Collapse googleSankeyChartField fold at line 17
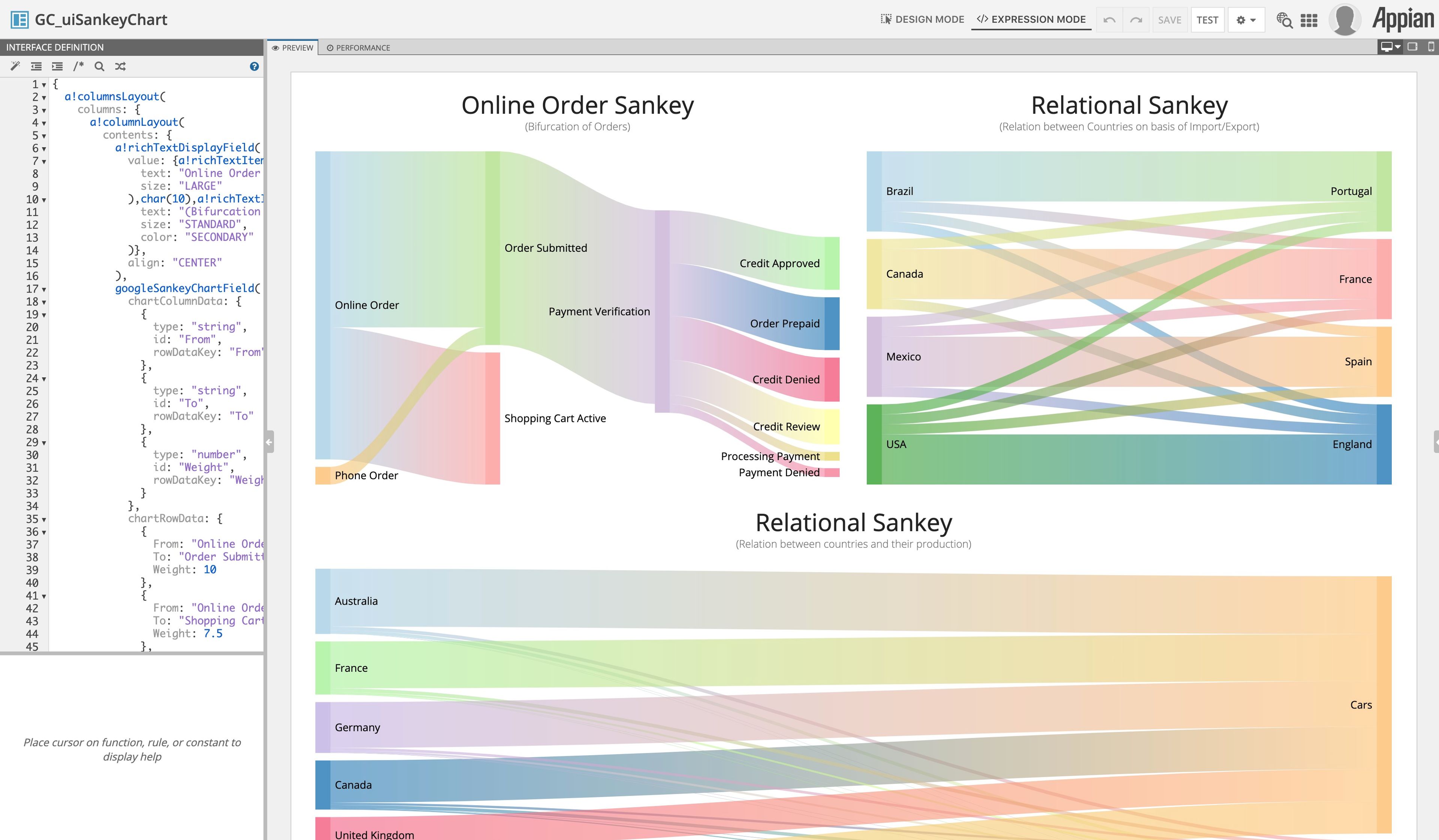 coord(44,289)
